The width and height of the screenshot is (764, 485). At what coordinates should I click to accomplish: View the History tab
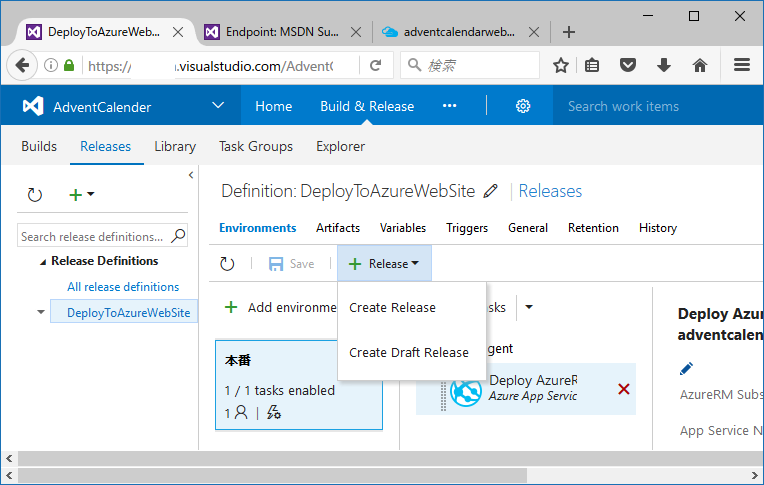pos(658,228)
